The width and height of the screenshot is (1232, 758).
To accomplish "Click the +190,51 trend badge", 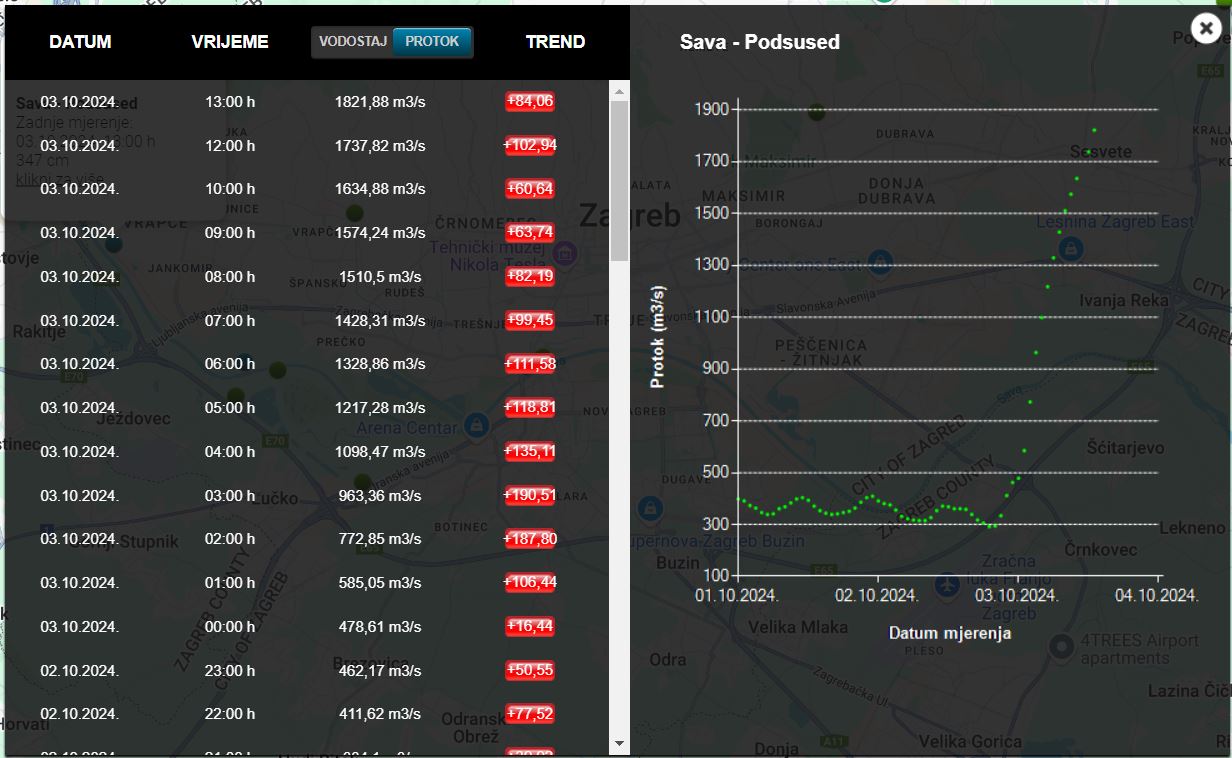I will click(530, 495).
